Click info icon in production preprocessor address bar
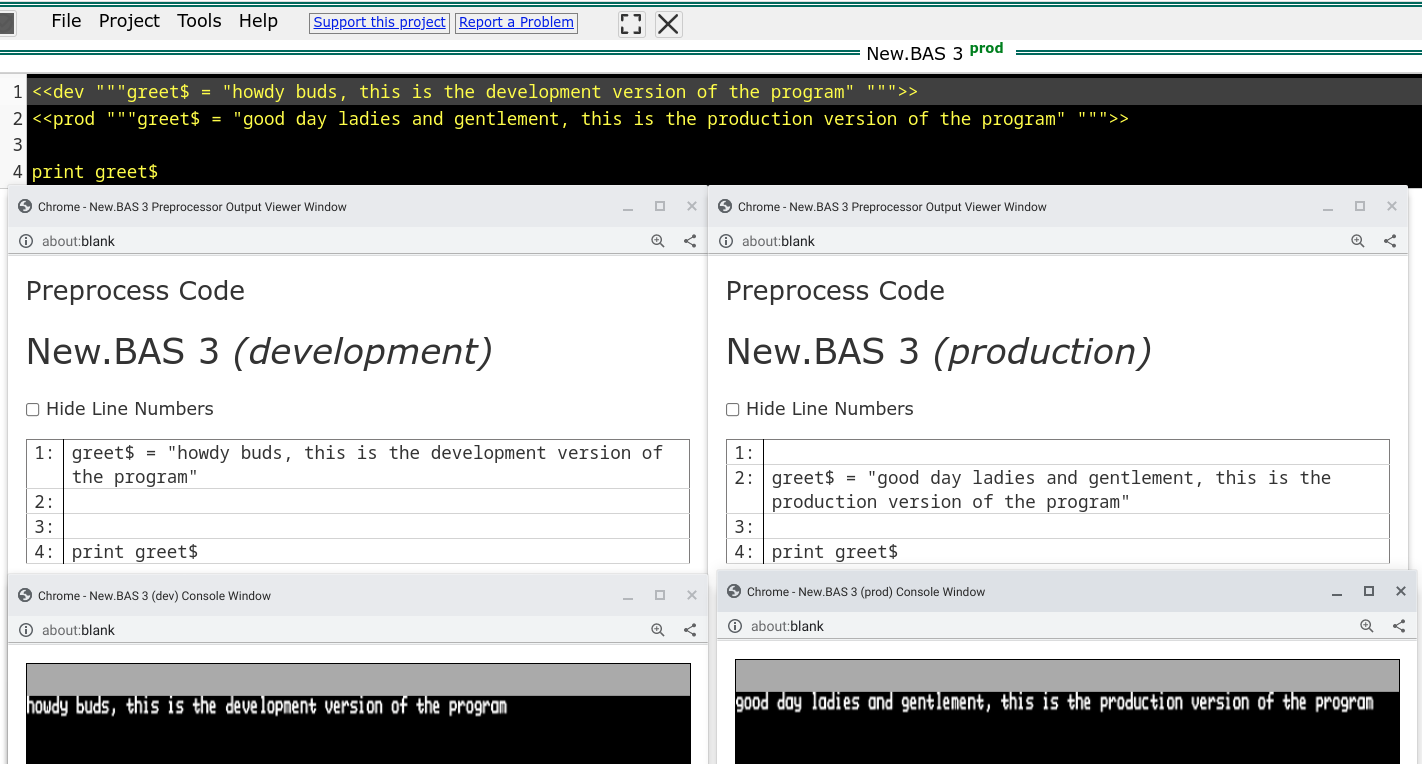 click(726, 241)
